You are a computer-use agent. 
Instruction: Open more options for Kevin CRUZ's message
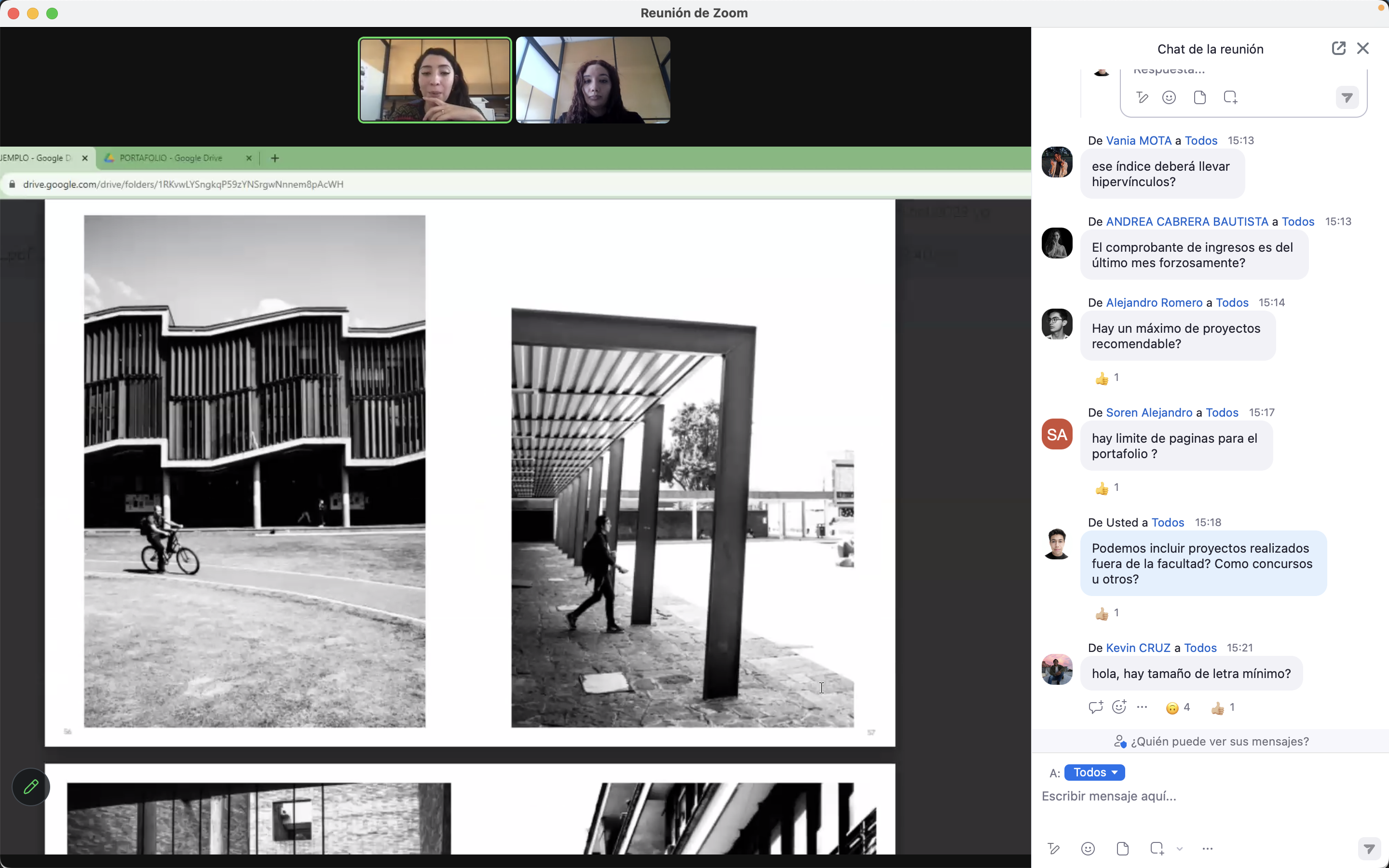1142,707
